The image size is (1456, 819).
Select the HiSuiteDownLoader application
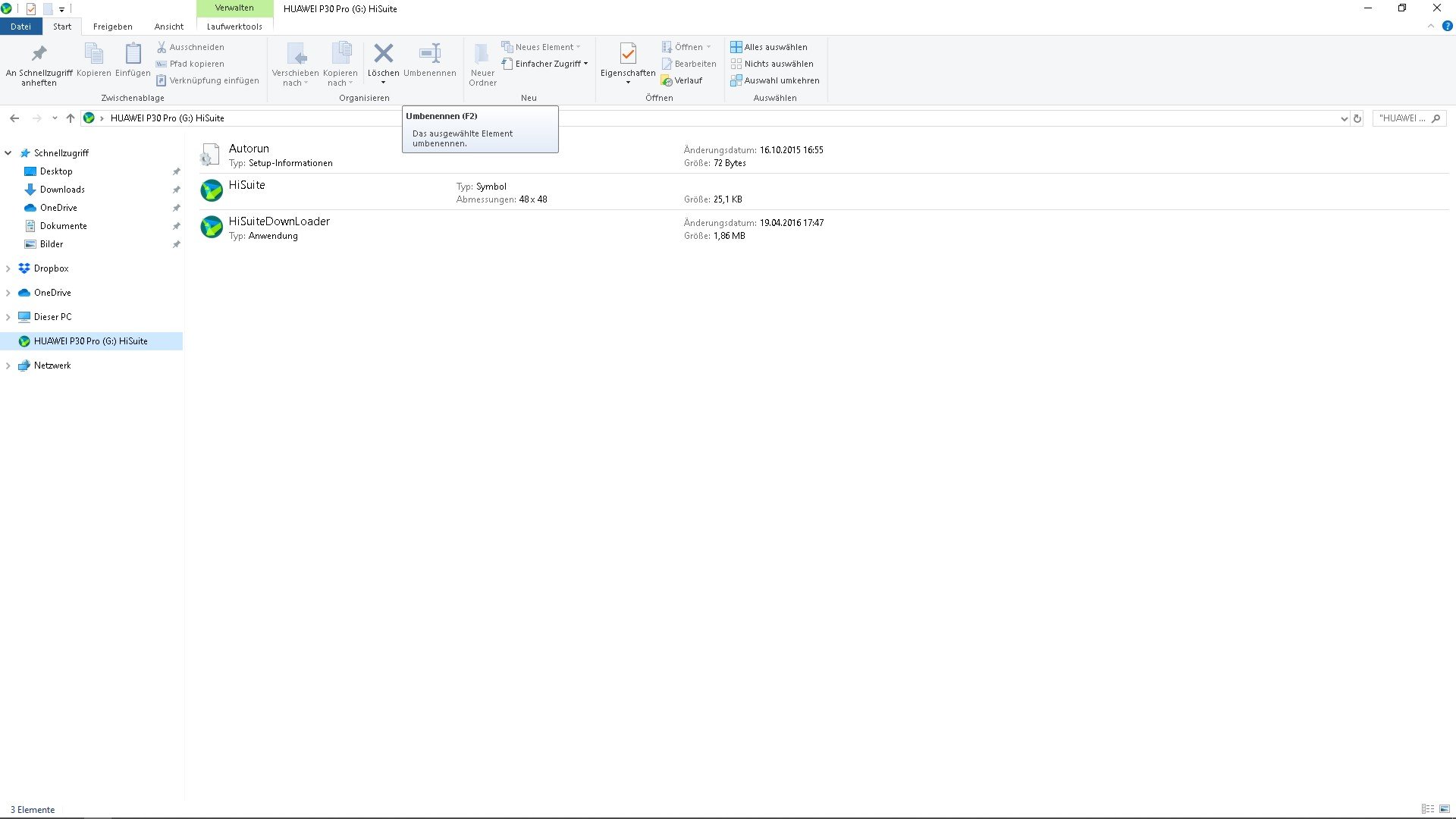823,228
